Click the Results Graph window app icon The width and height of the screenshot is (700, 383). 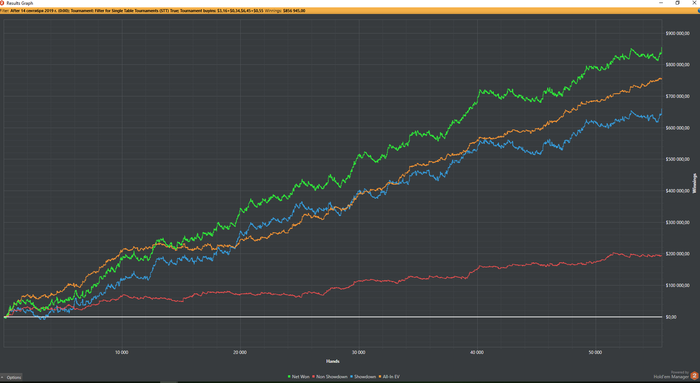pyautogui.click(x=2, y=3)
